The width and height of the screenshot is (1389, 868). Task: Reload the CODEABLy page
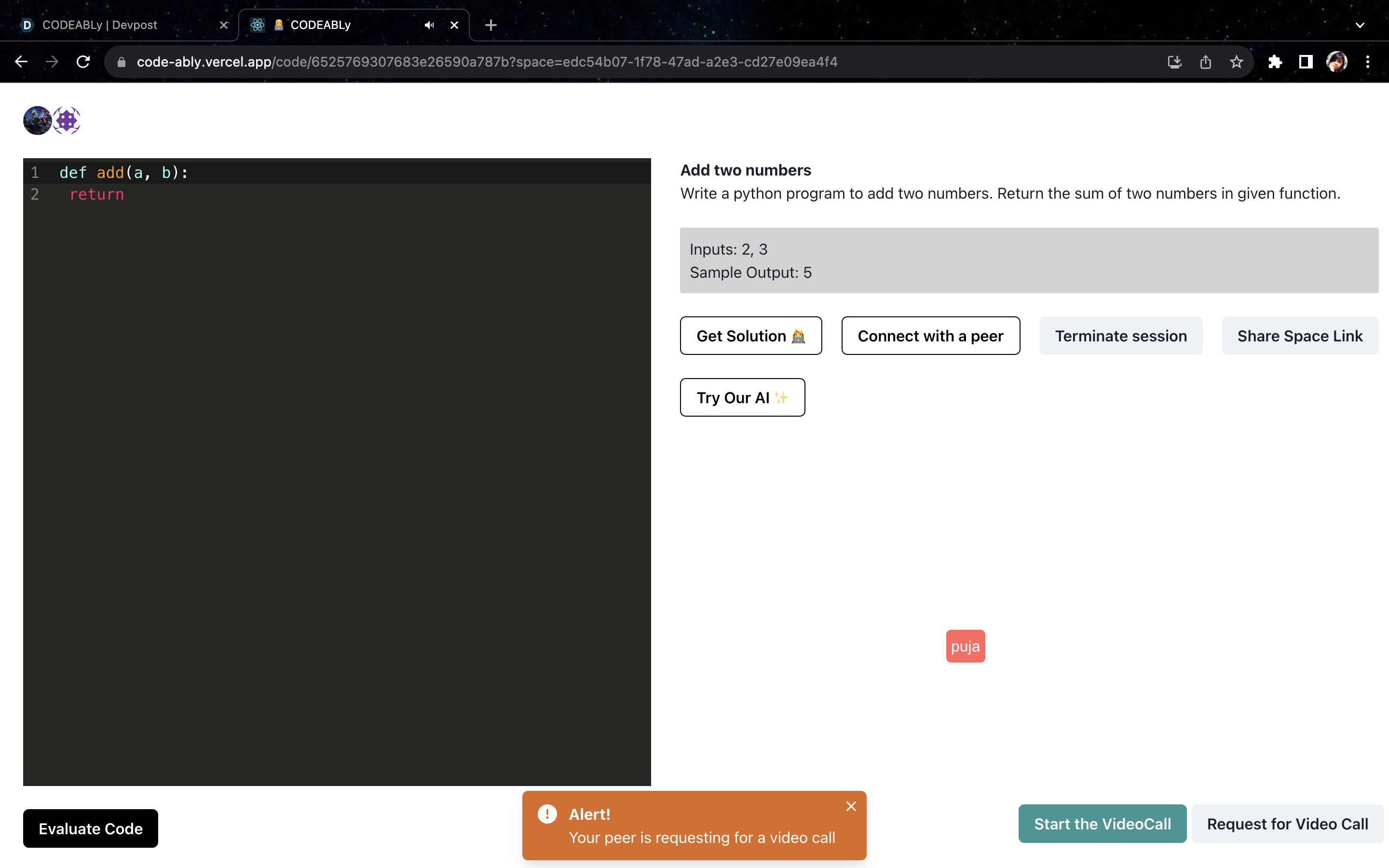tap(83, 62)
